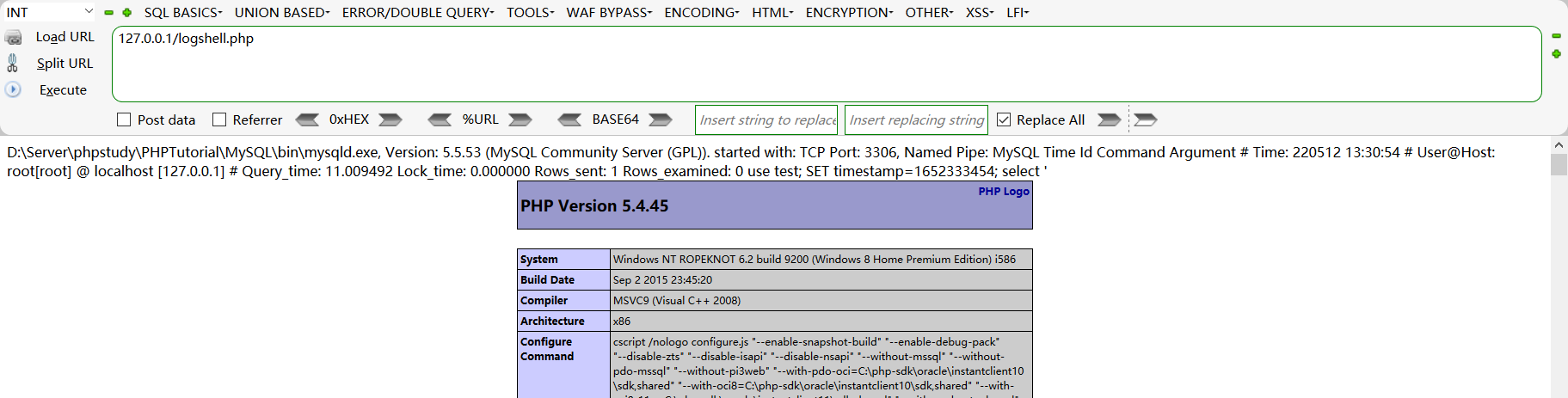Screen dimensions: 1568x398
Task: Click the green minus icon beside INT dropdown
Action: (x=109, y=13)
